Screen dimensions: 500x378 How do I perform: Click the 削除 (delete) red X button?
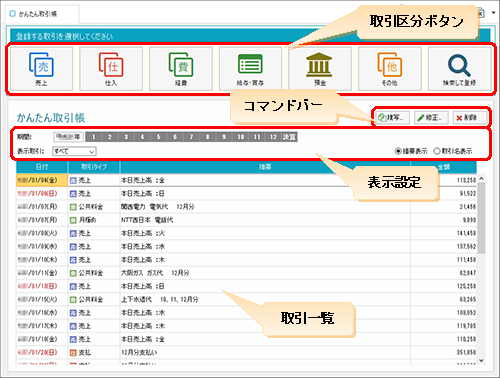point(470,118)
